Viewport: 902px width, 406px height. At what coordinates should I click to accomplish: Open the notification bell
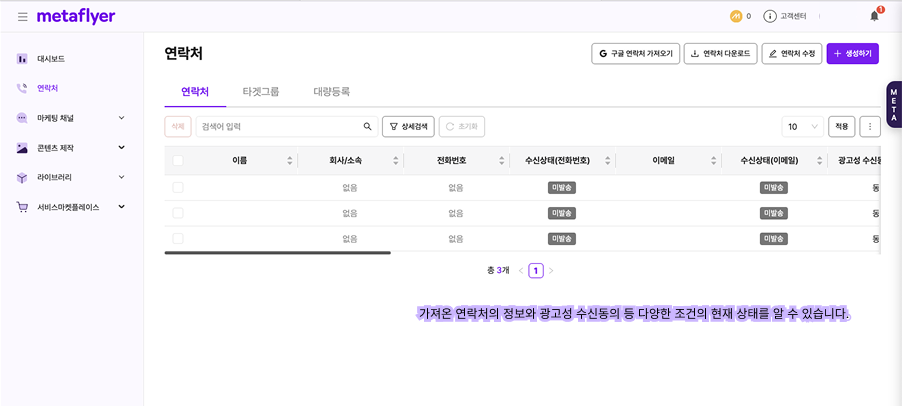874,16
